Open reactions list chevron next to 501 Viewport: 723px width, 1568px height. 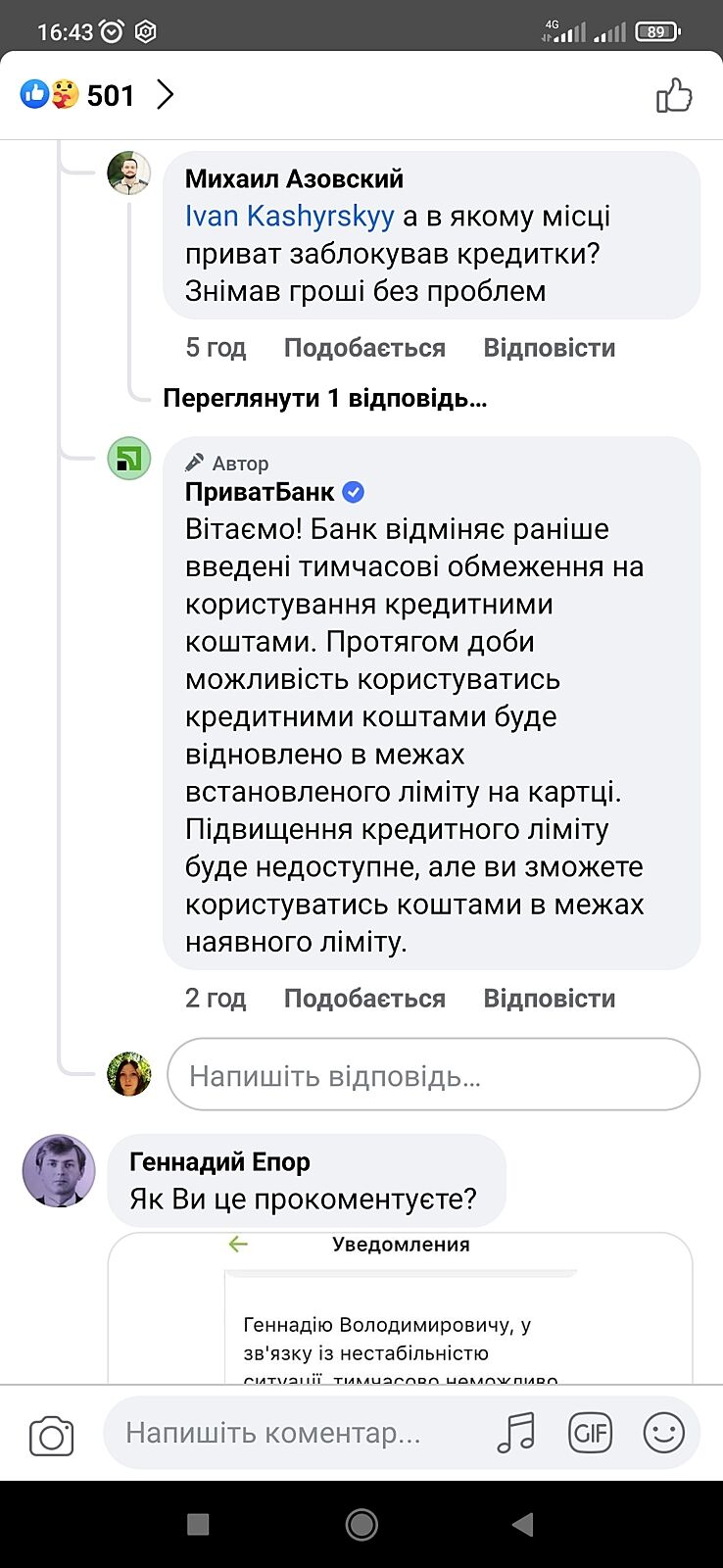[x=166, y=95]
